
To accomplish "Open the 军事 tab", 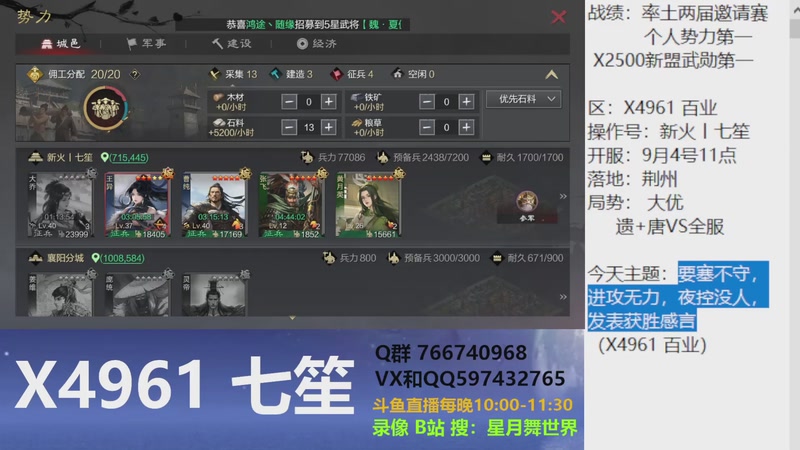I will click(x=146, y=44).
